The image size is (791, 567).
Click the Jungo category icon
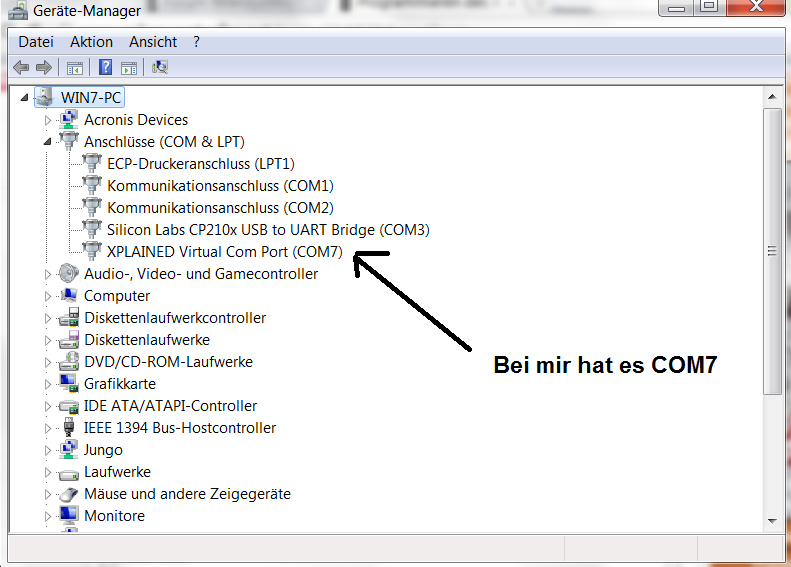pos(69,449)
